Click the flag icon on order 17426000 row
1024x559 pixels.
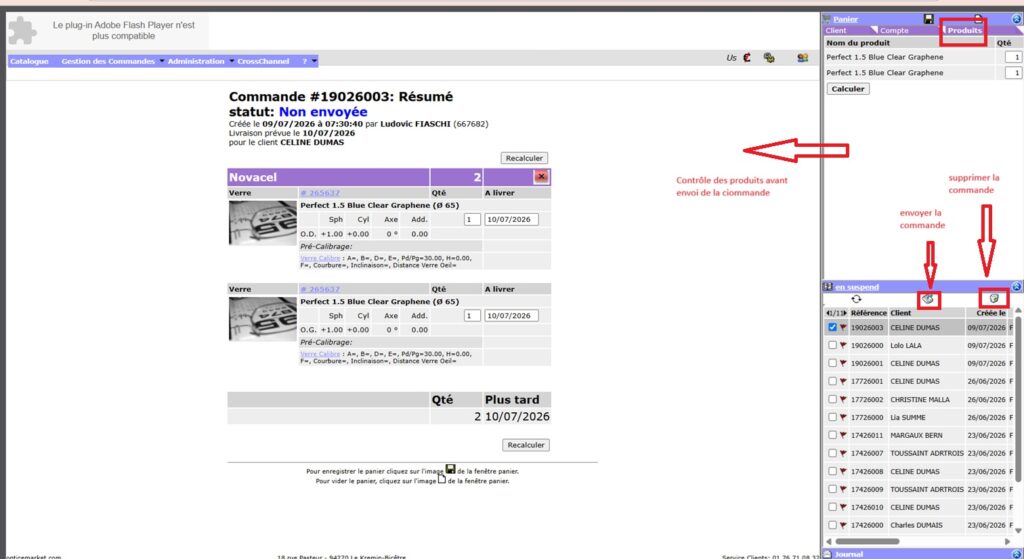tap(843, 525)
